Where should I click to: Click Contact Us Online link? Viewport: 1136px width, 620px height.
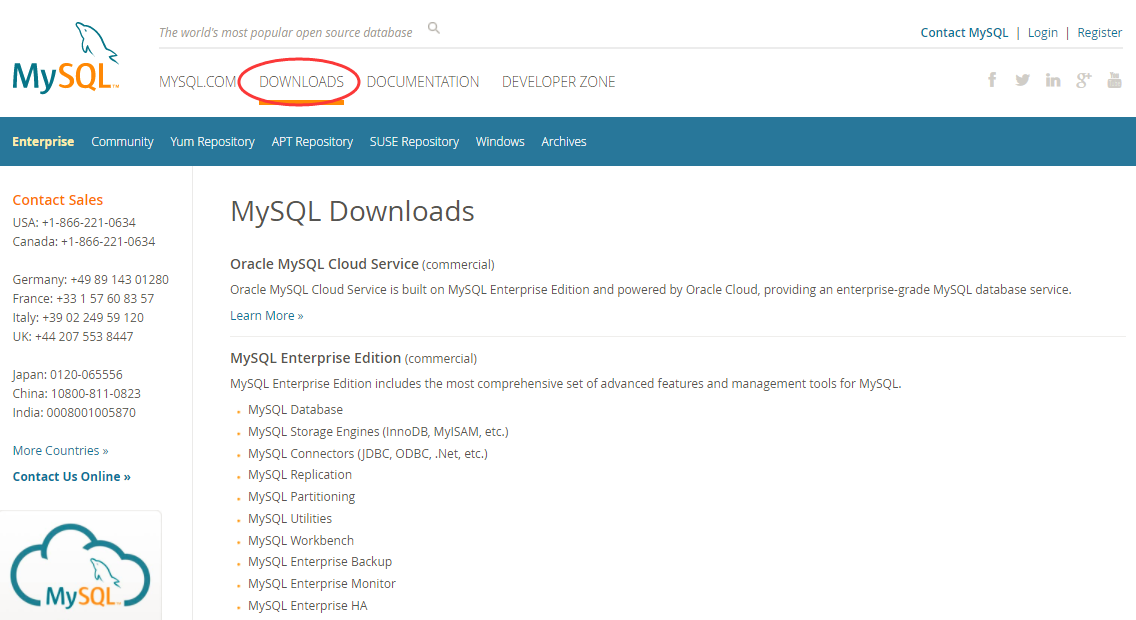coord(72,477)
